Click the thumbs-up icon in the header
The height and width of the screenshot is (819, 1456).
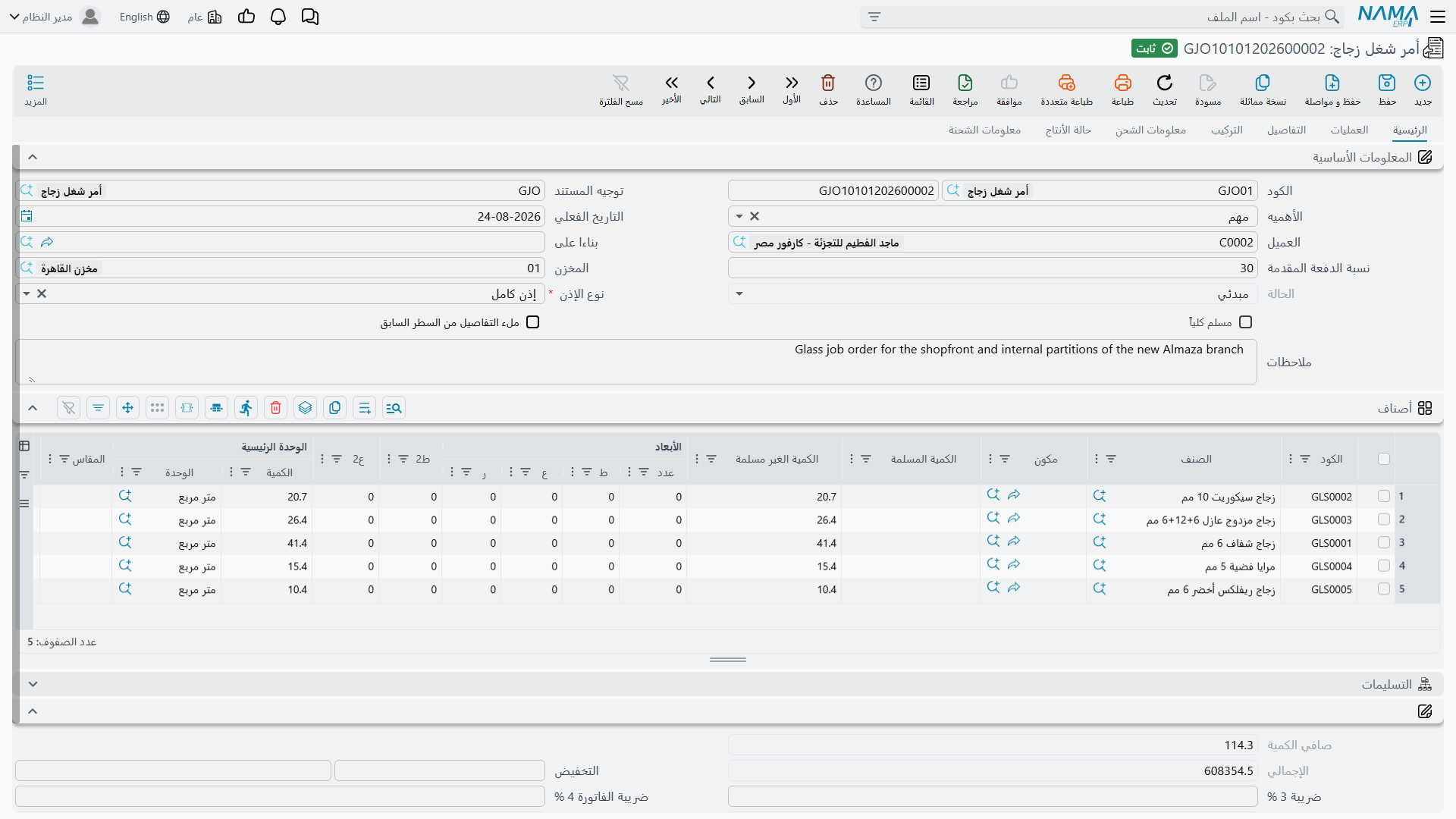click(x=246, y=17)
